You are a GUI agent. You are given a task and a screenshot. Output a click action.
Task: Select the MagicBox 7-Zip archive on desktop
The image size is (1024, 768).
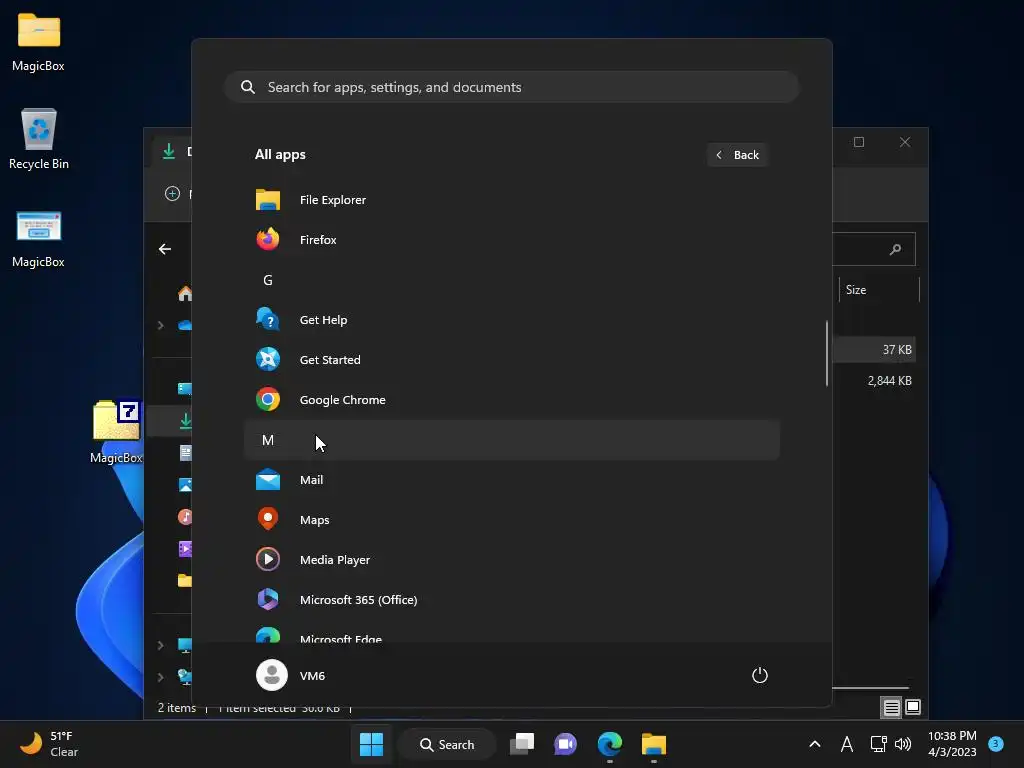coord(116,431)
